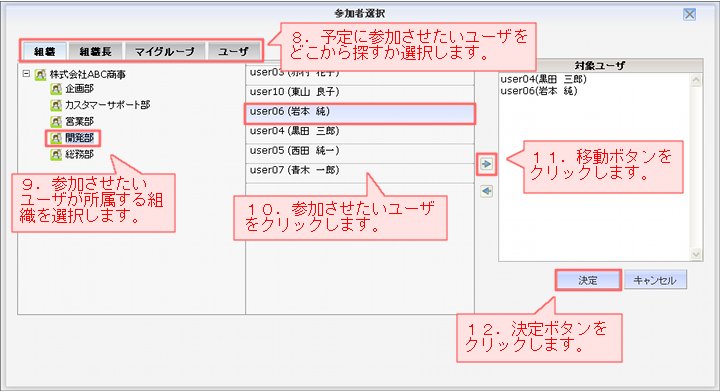Click the 企画部 organization icon
Image resolution: width=720 pixels, height=392 pixels.
coord(56,89)
